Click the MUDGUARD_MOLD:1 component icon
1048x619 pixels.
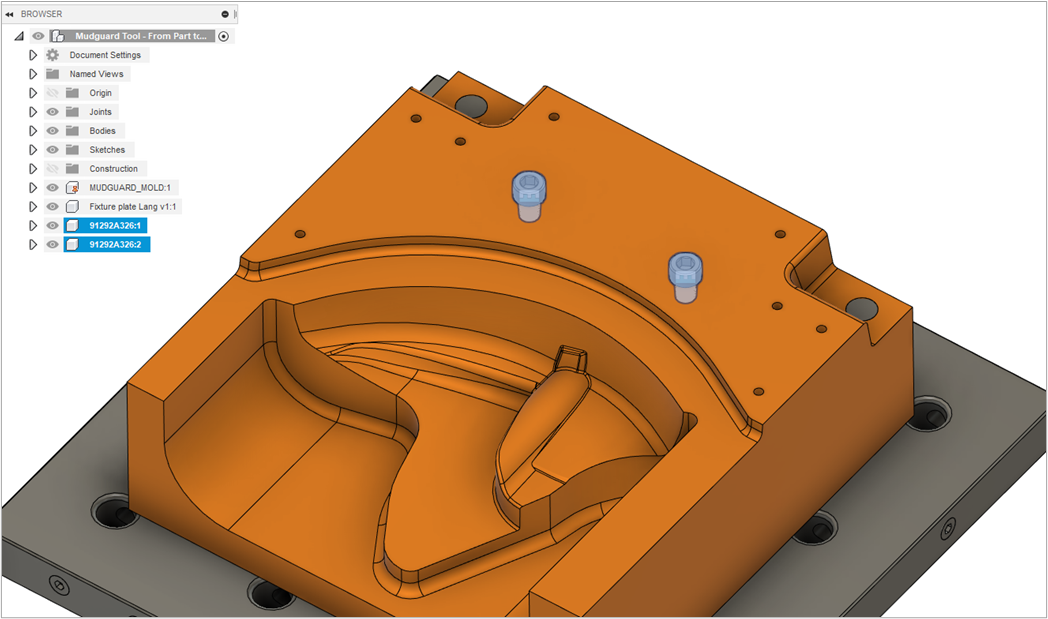click(x=72, y=188)
